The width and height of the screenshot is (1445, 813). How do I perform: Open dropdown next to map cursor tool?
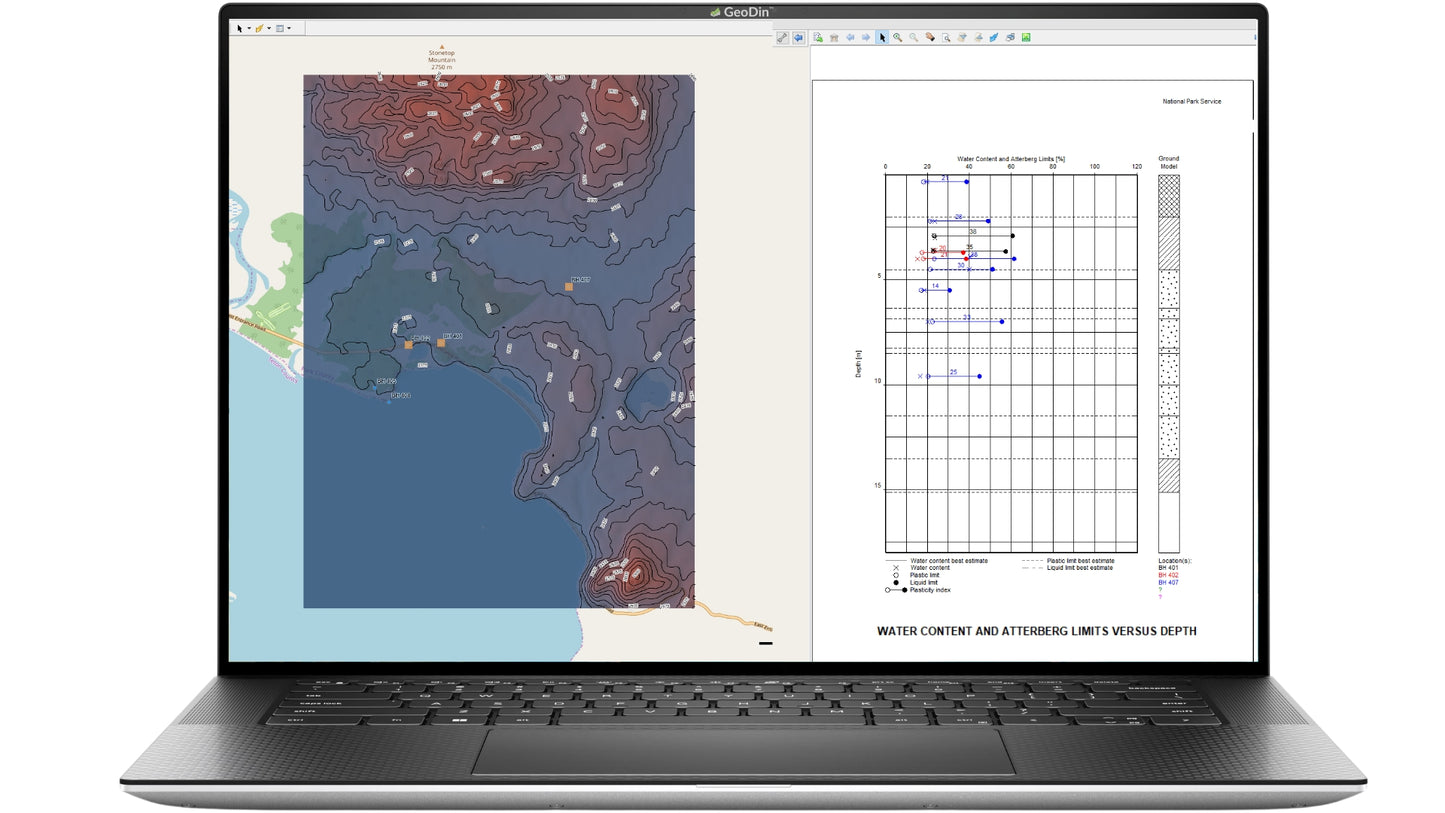tap(249, 29)
